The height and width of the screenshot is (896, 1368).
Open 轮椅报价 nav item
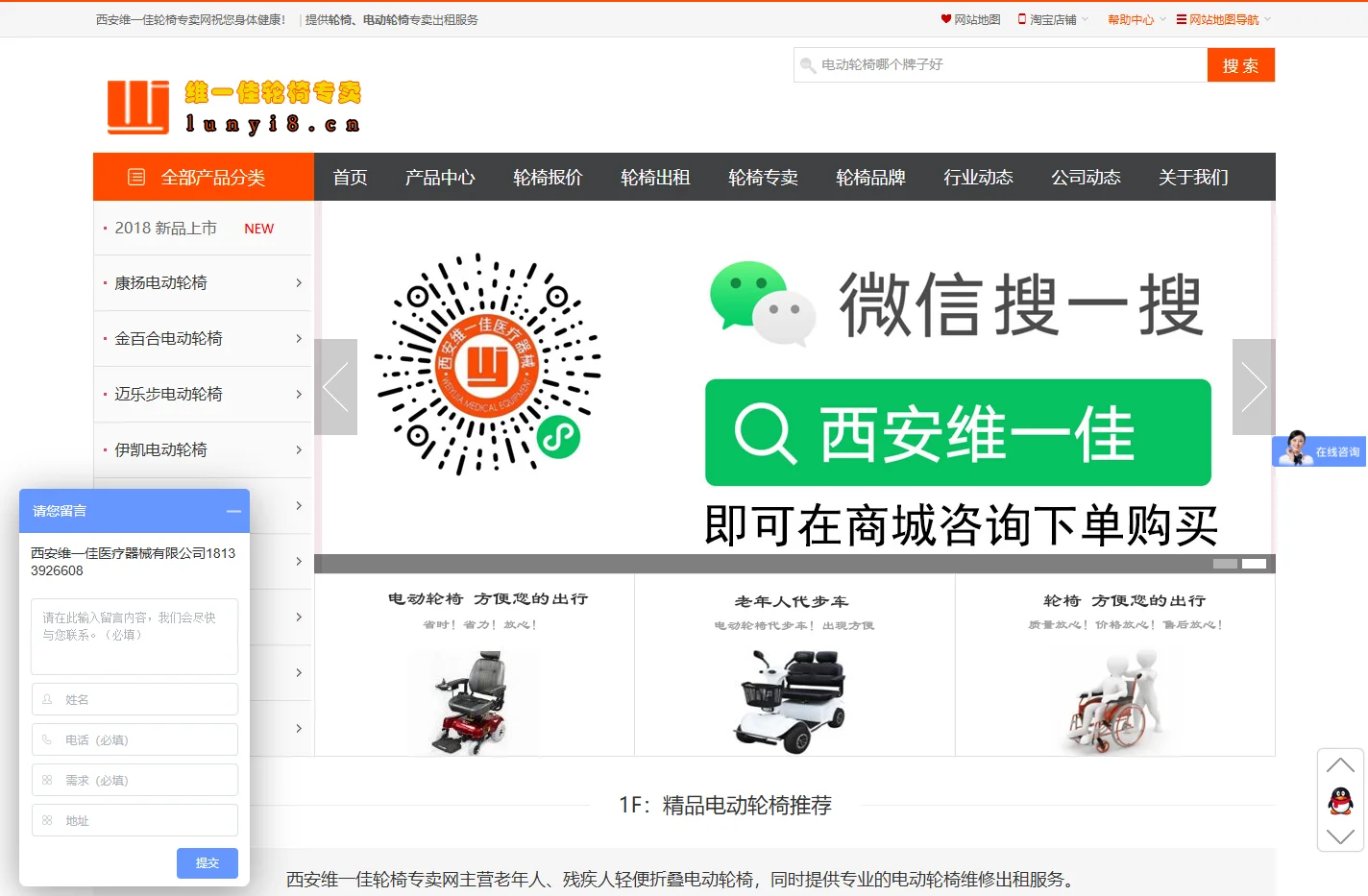point(548,177)
